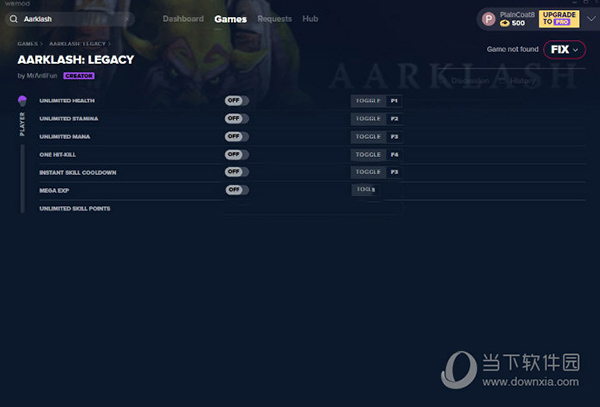
Task: Click the Instant Skill Cooldown label
Action: pyautogui.click(x=78, y=173)
